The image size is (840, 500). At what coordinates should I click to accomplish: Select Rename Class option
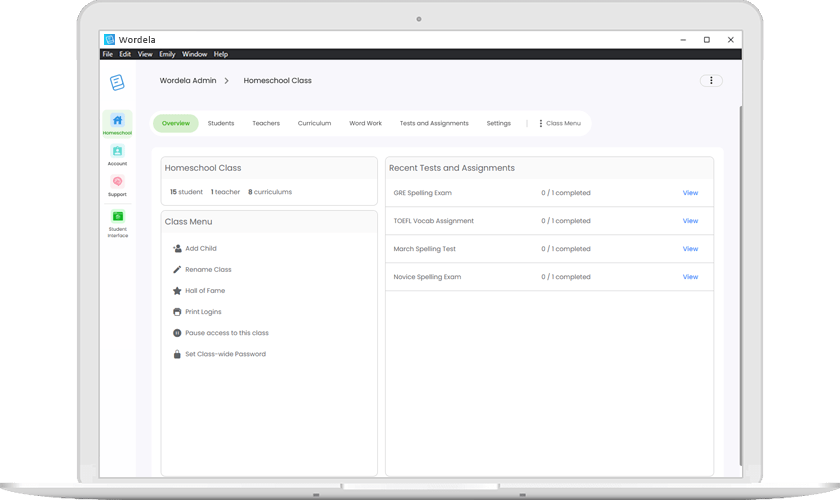(x=208, y=270)
